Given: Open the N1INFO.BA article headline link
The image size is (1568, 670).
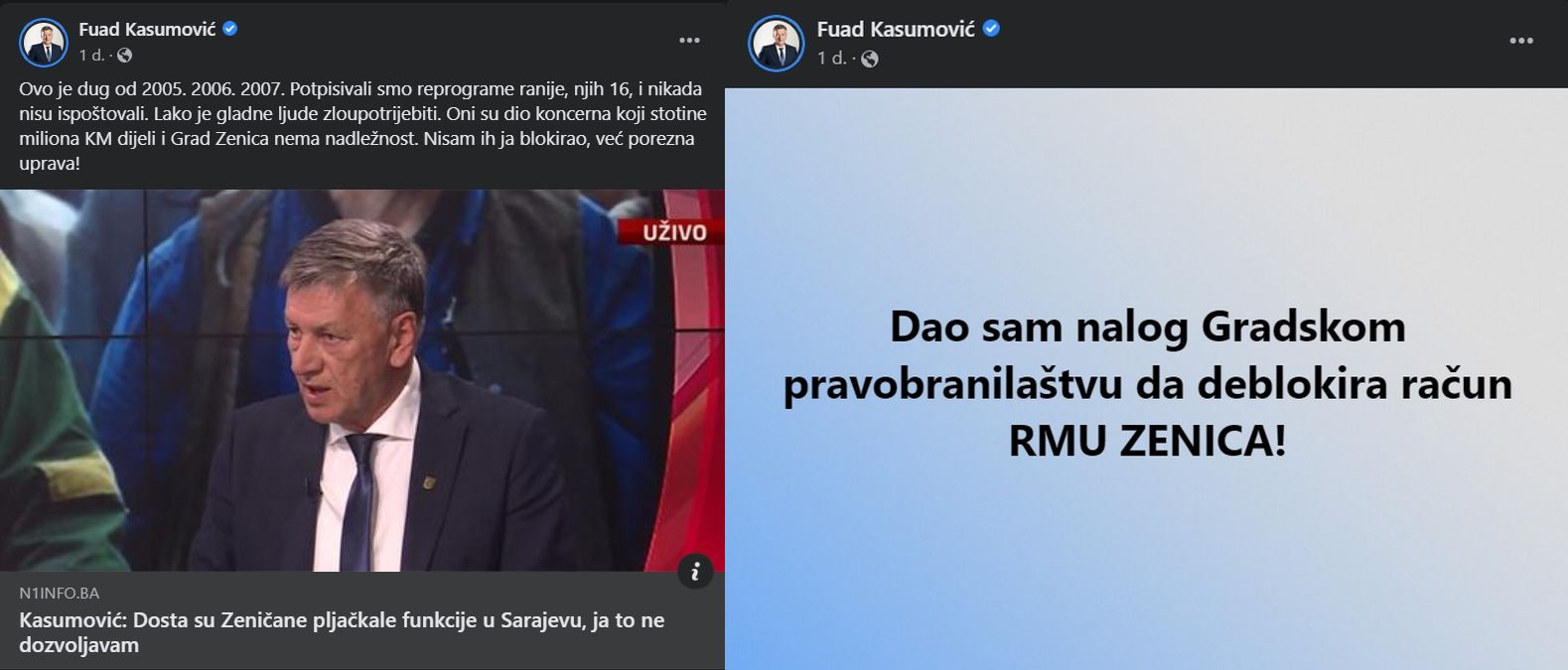Looking at the screenshot, I should (x=342, y=632).
